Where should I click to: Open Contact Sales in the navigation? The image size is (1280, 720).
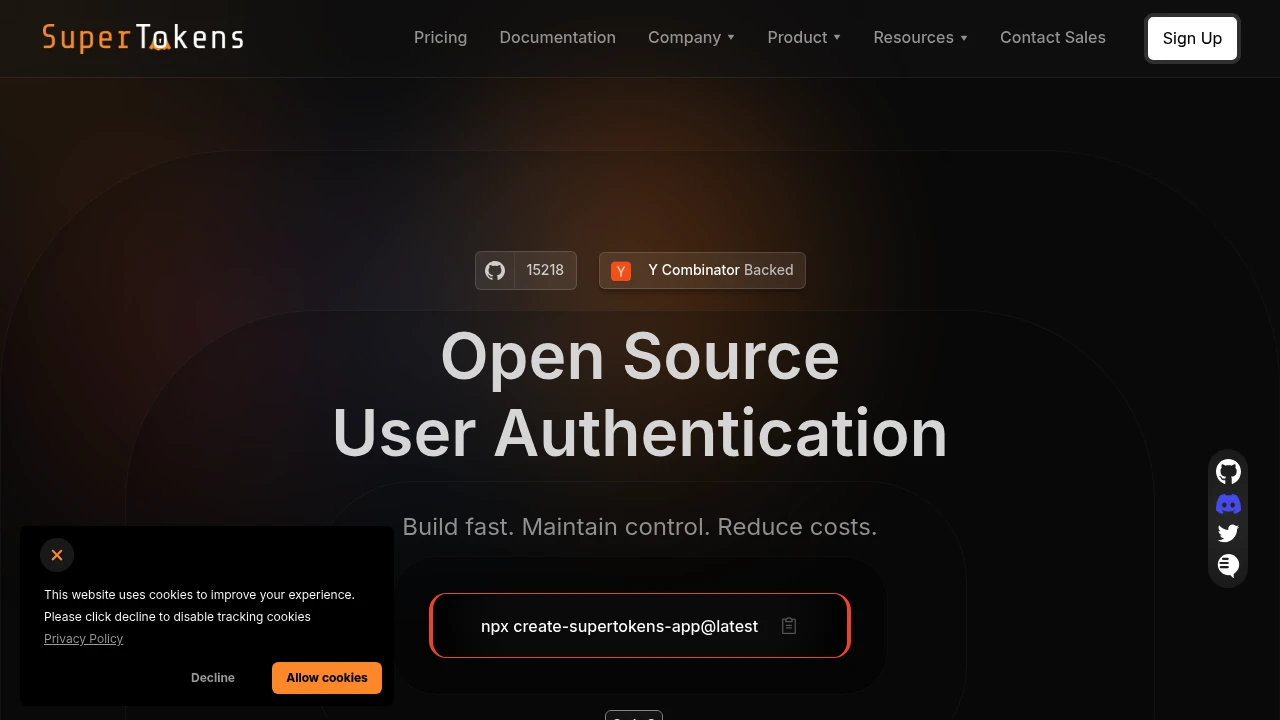pos(1052,38)
